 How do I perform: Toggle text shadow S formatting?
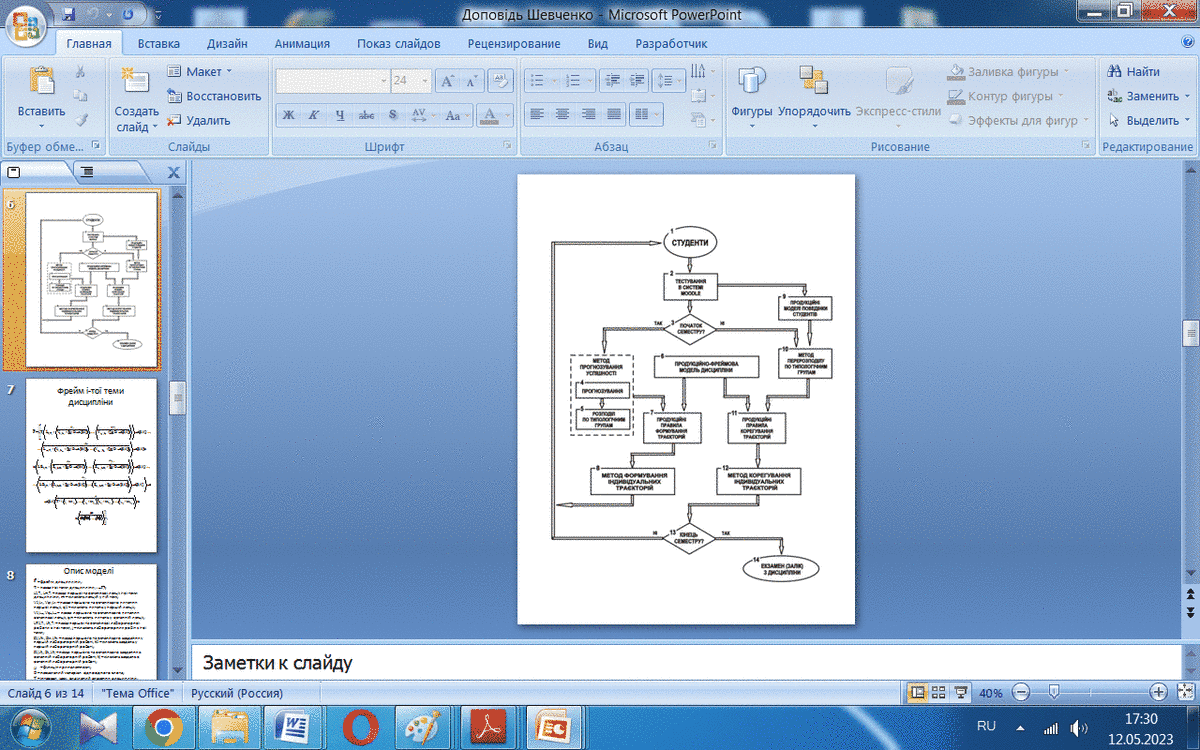393,114
